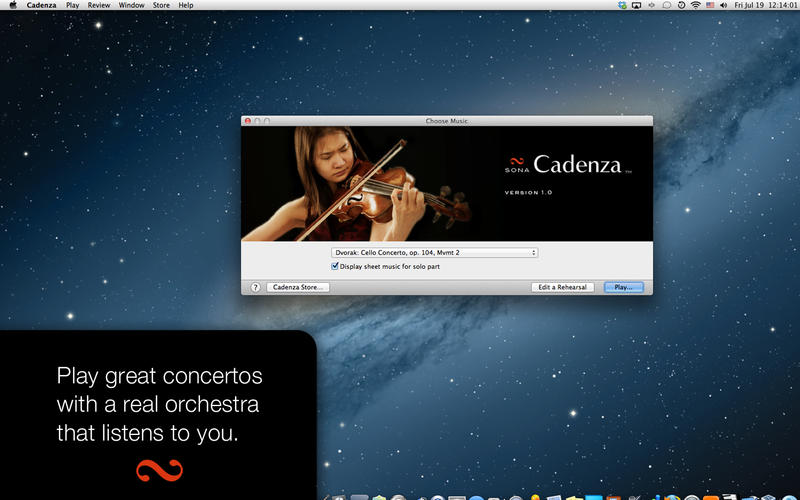This screenshot has height=500, width=800.
Task: Open the volume control in menu bar
Action: (723, 5)
